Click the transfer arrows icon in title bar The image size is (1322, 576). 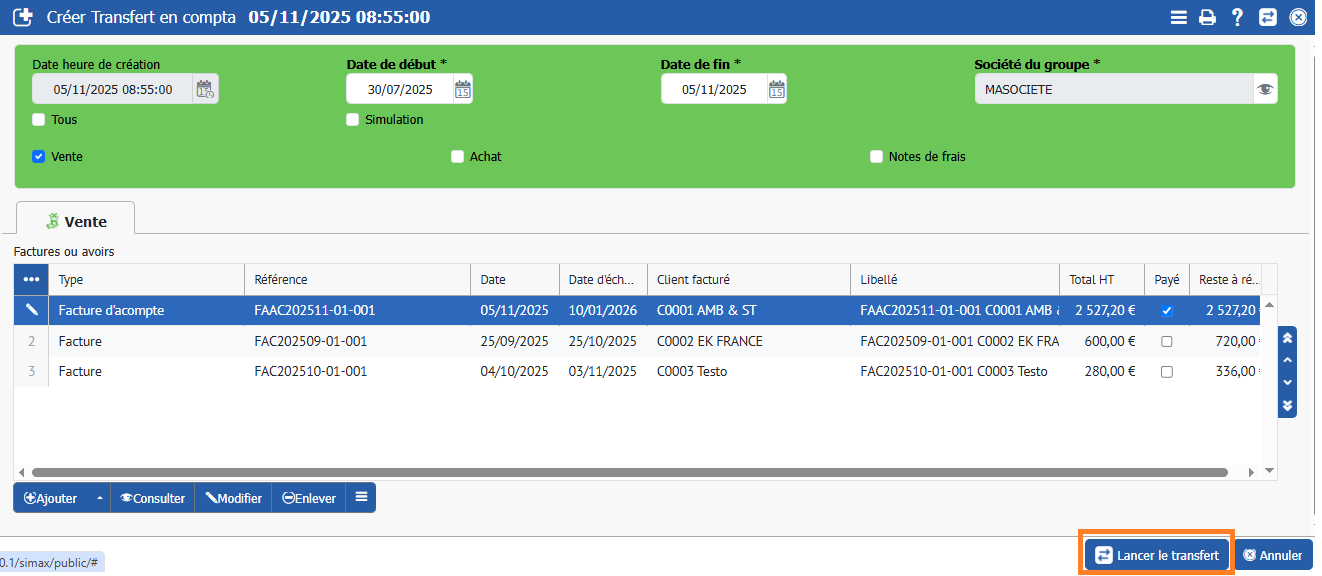pos(1267,17)
